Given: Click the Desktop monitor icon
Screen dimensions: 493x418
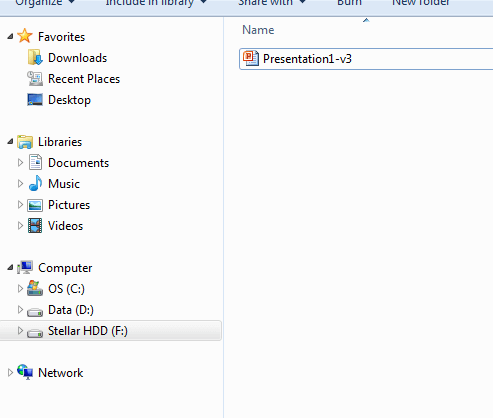Looking at the screenshot, I should point(35,100).
